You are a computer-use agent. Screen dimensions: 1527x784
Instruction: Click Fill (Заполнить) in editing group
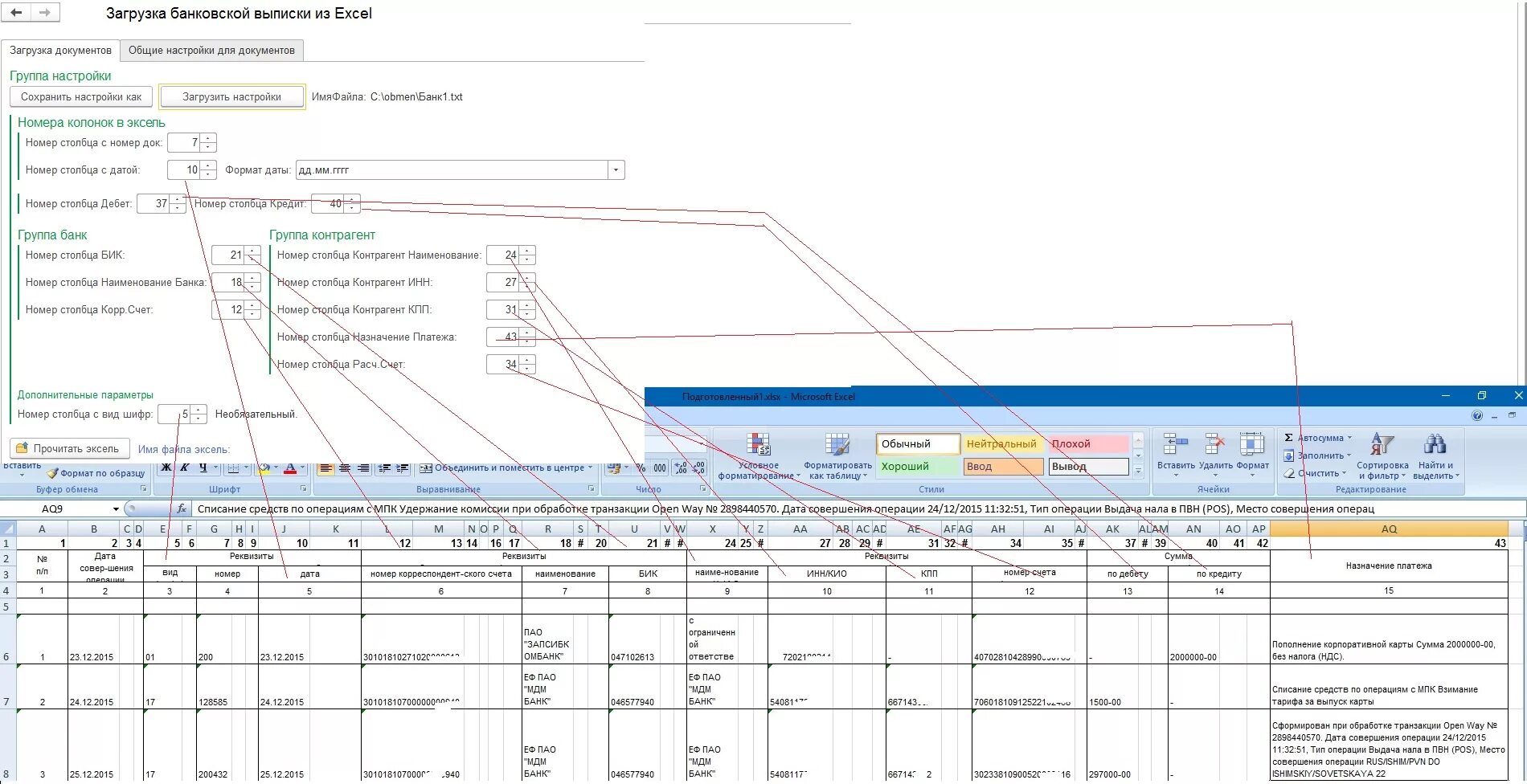1317,455
